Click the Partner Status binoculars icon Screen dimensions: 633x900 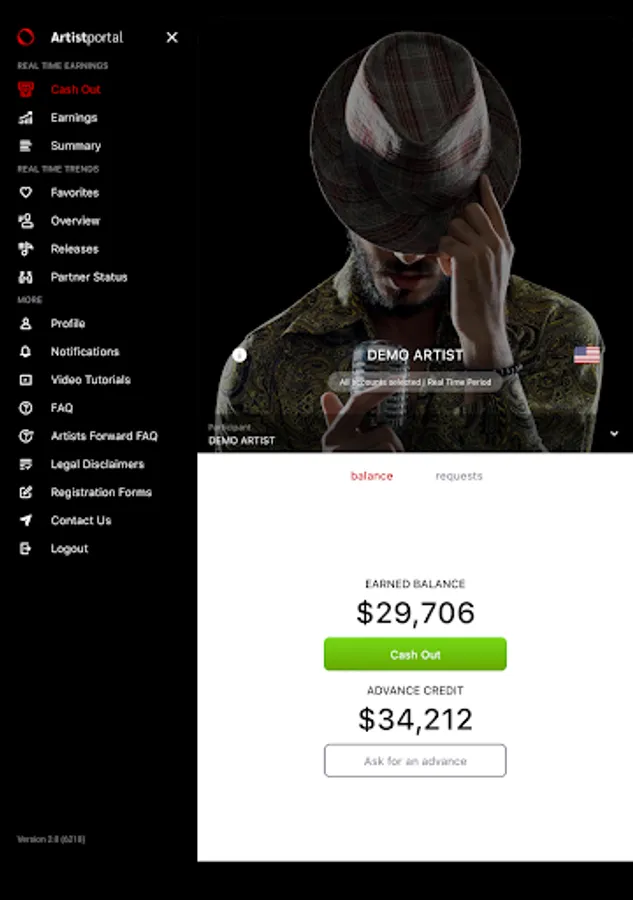click(25, 277)
